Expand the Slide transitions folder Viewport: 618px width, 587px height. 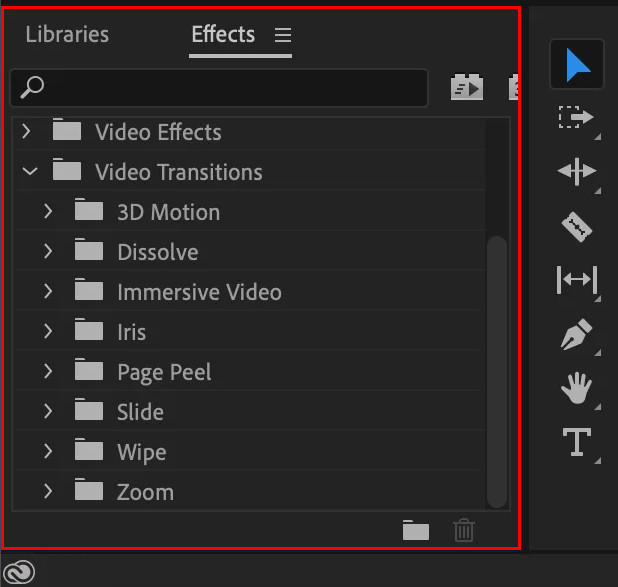pos(48,411)
